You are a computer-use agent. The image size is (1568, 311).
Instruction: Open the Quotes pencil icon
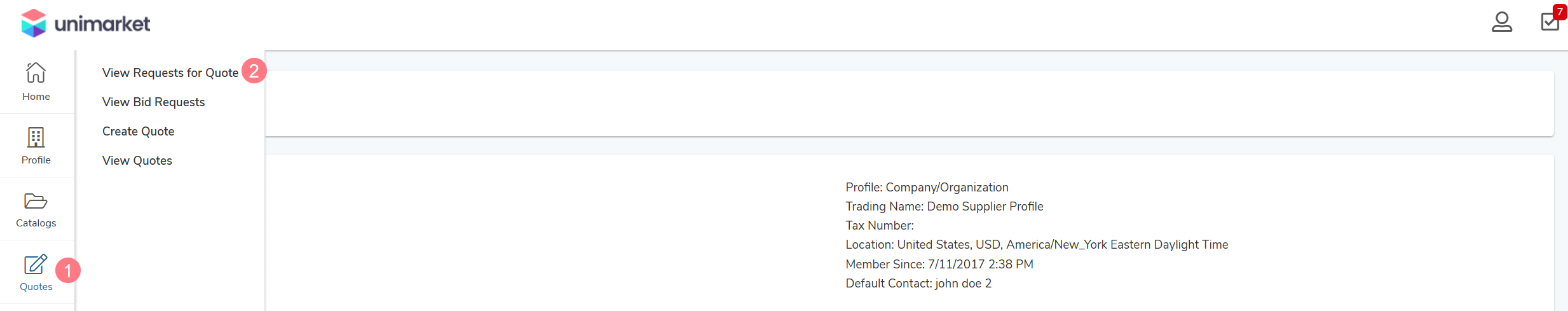pyautogui.click(x=36, y=264)
